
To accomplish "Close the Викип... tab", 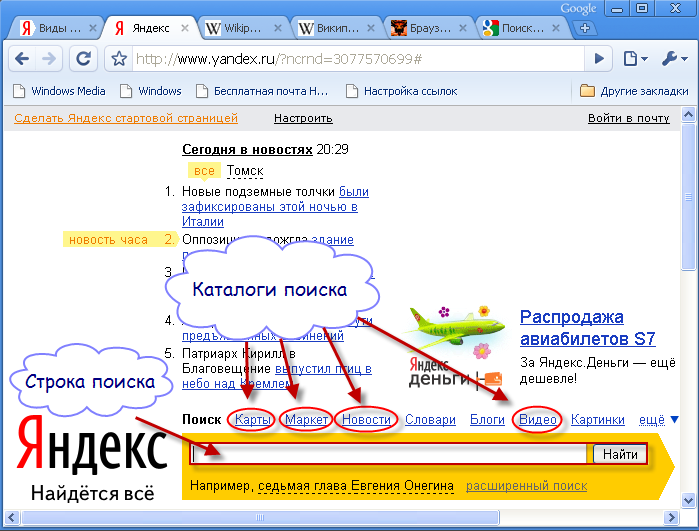I will pos(370,28).
